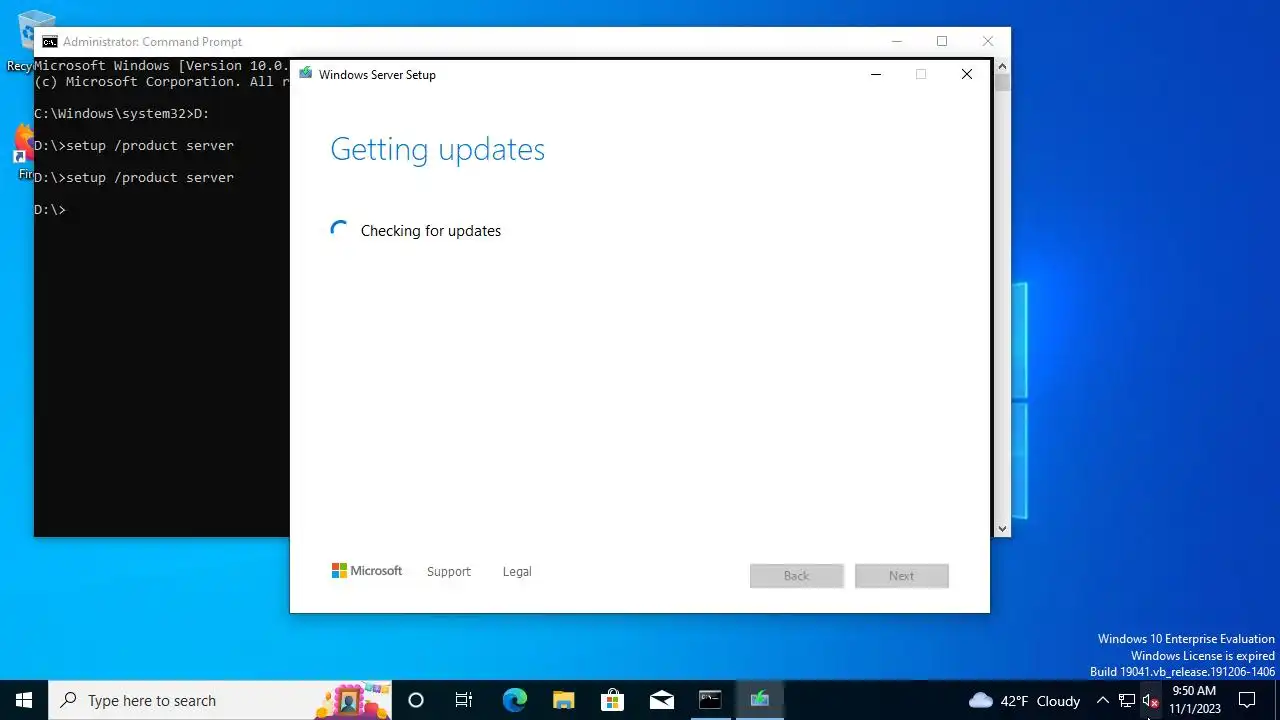This screenshot has height=720, width=1280.
Task: Click the first setup /product server line
Action: pyautogui.click(x=134, y=145)
